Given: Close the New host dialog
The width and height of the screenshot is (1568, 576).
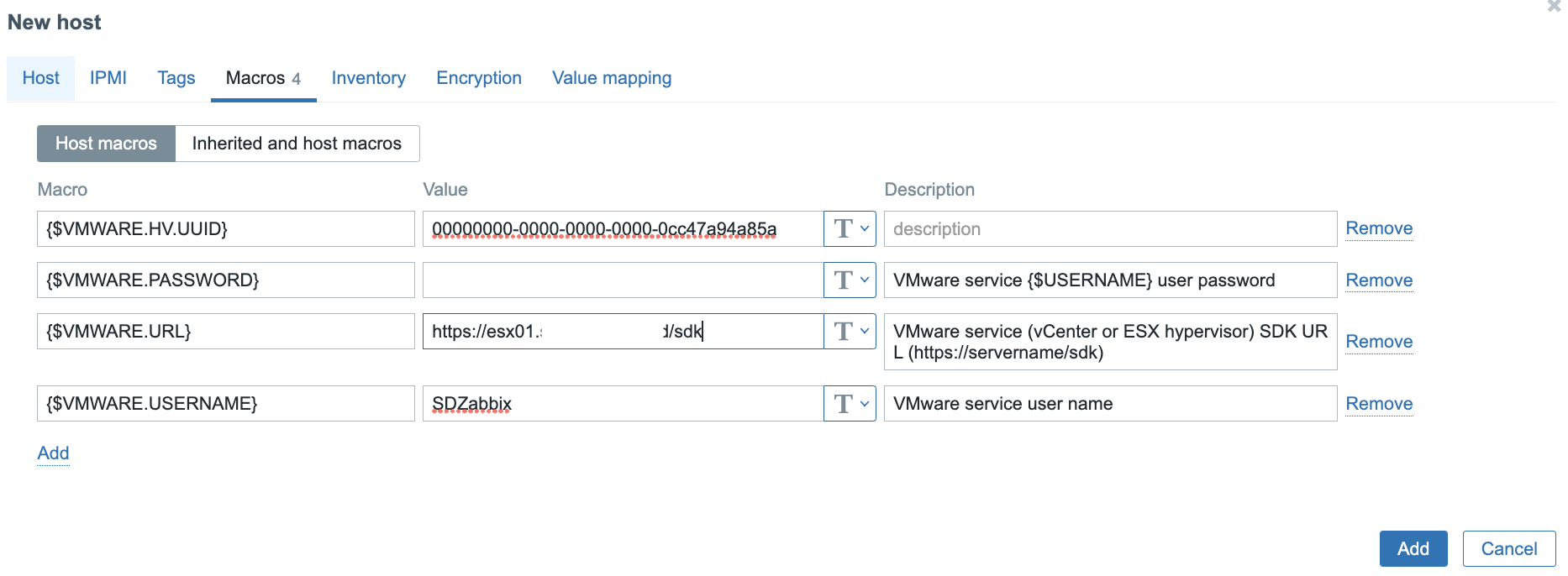Looking at the screenshot, I should pyautogui.click(x=1554, y=7).
